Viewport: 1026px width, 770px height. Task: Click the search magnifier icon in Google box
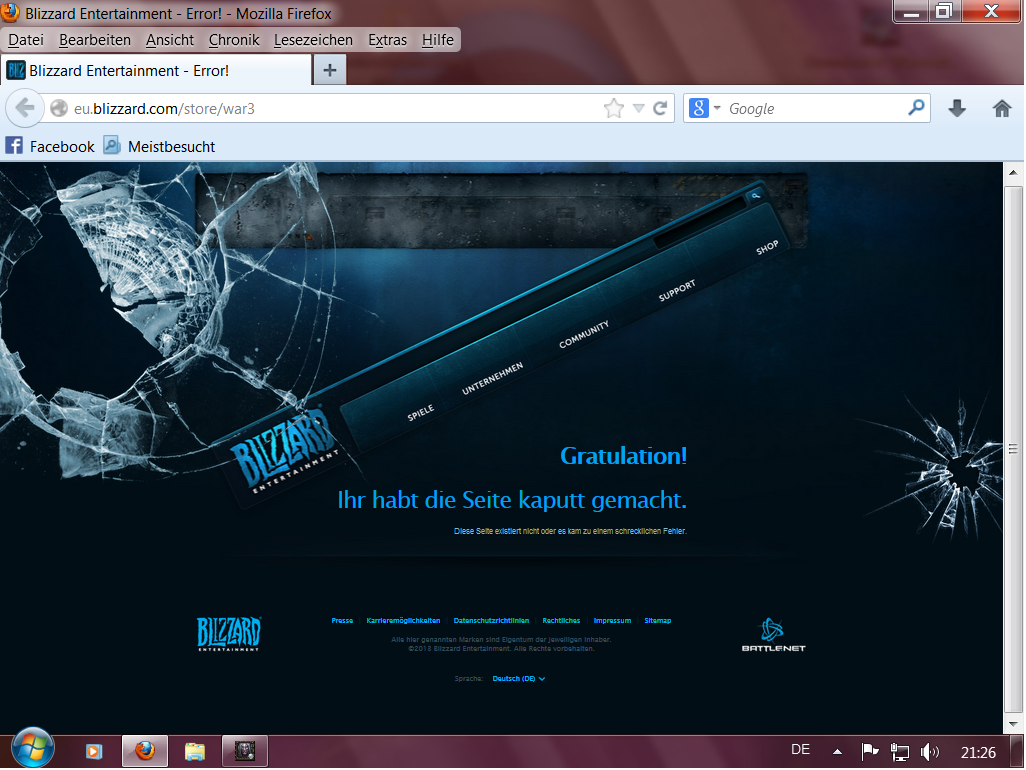[x=917, y=107]
